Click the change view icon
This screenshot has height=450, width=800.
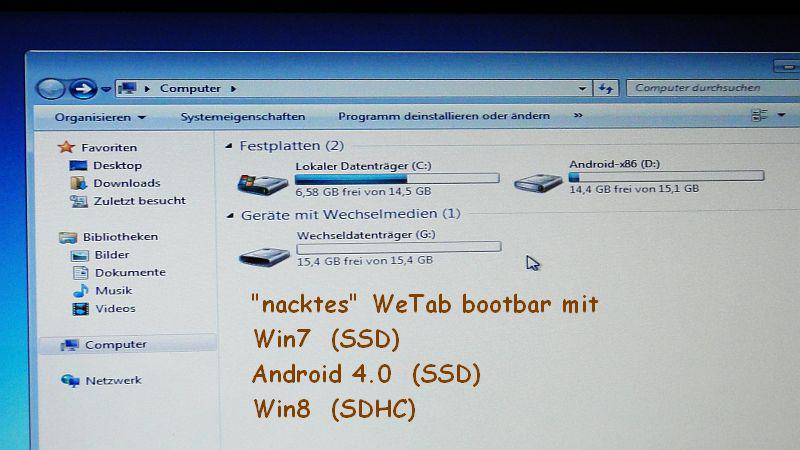(759, 115)
